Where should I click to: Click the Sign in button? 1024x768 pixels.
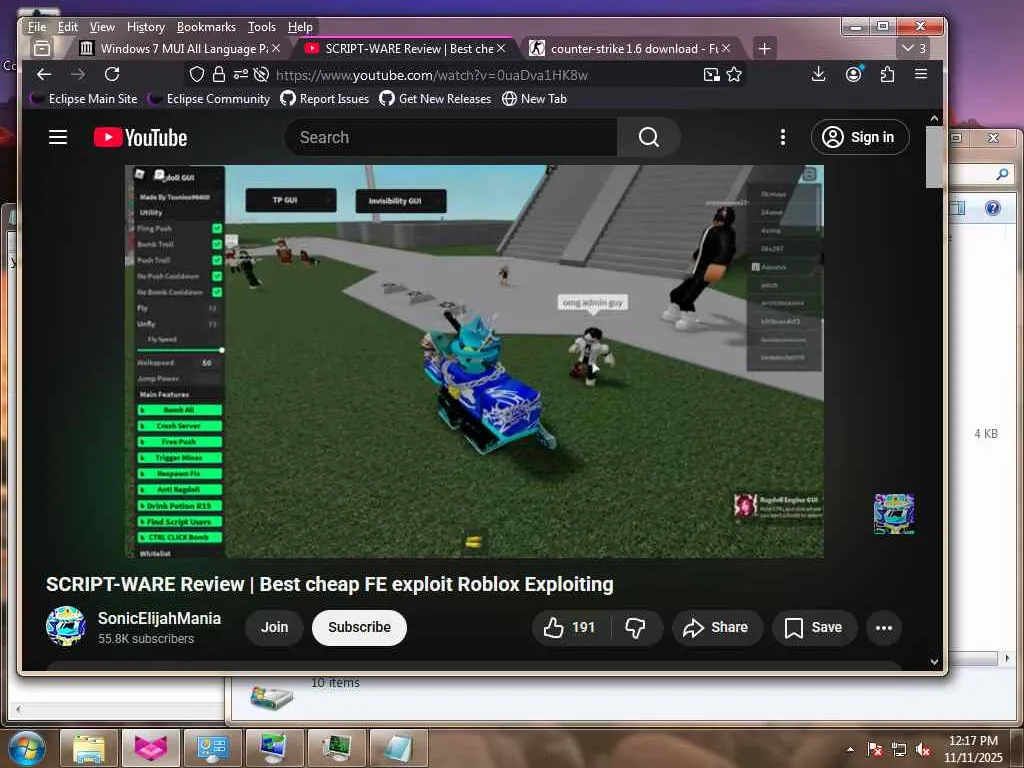coord(859,137)
